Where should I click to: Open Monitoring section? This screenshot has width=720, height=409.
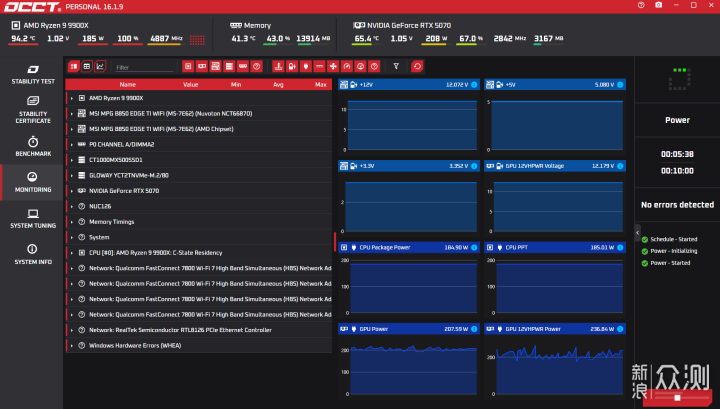(33, 182)
